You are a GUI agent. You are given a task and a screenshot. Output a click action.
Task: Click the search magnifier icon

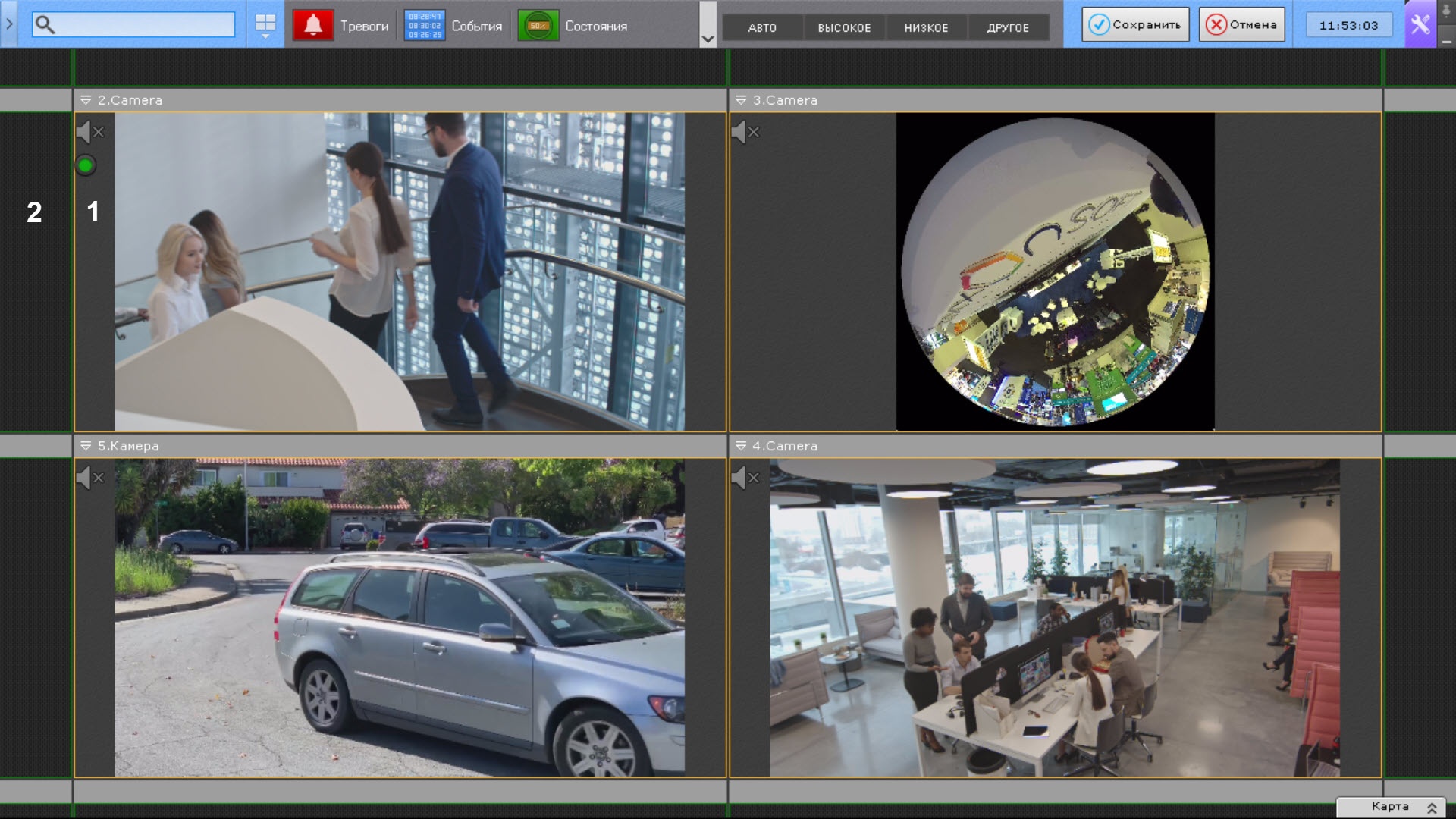(45, 25)
